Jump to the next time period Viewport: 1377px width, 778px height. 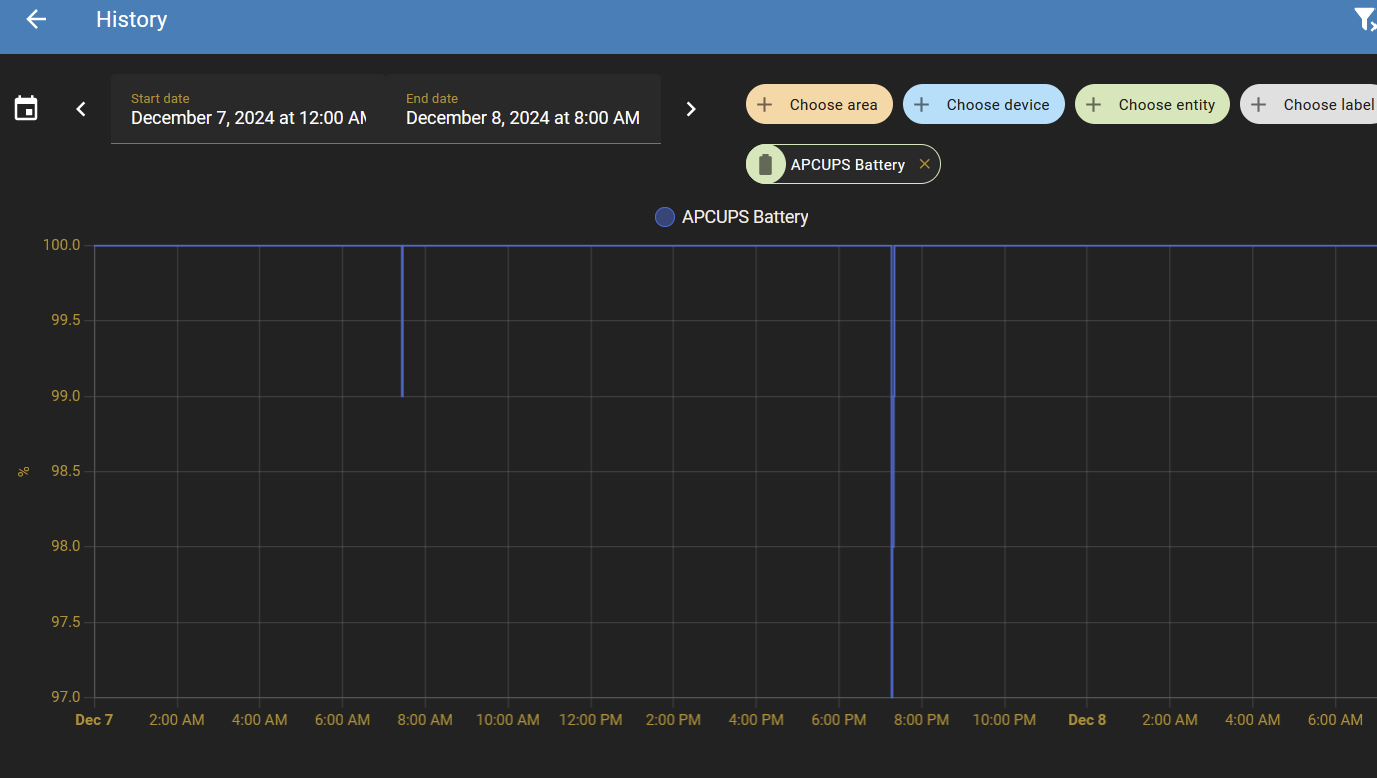(691, 109)
